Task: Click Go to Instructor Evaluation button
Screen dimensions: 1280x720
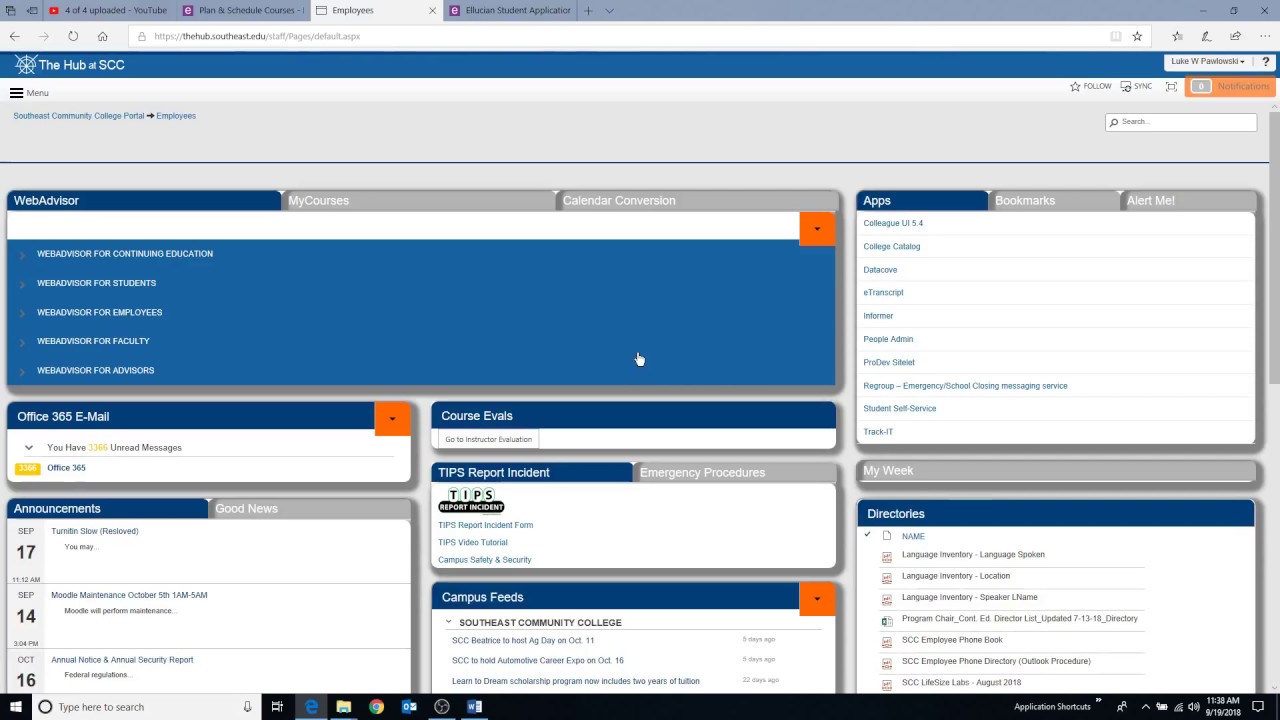Action: click(x=488, y=439)
